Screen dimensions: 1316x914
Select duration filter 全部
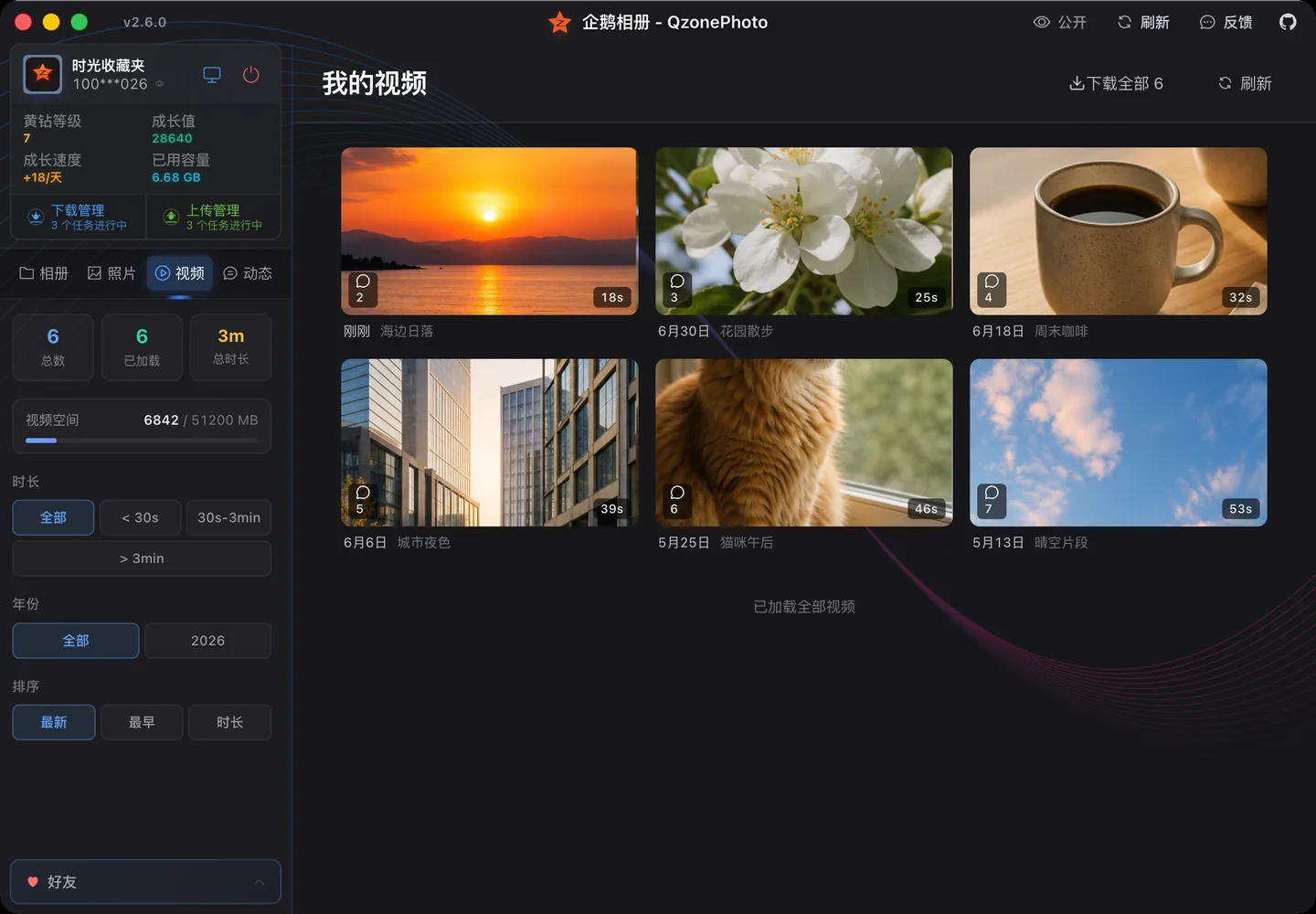click(53, 517)
